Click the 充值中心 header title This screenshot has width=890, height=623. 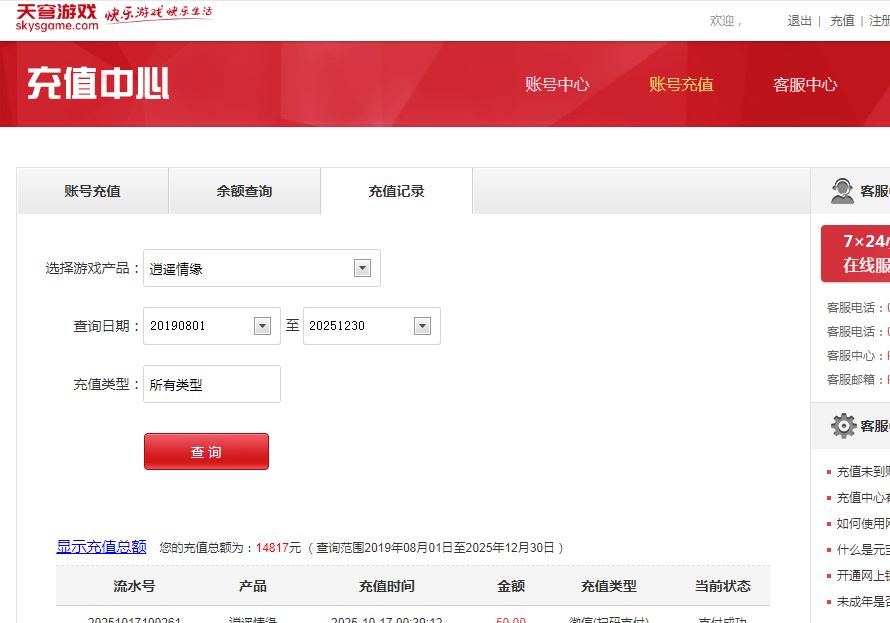click(98, 84)
